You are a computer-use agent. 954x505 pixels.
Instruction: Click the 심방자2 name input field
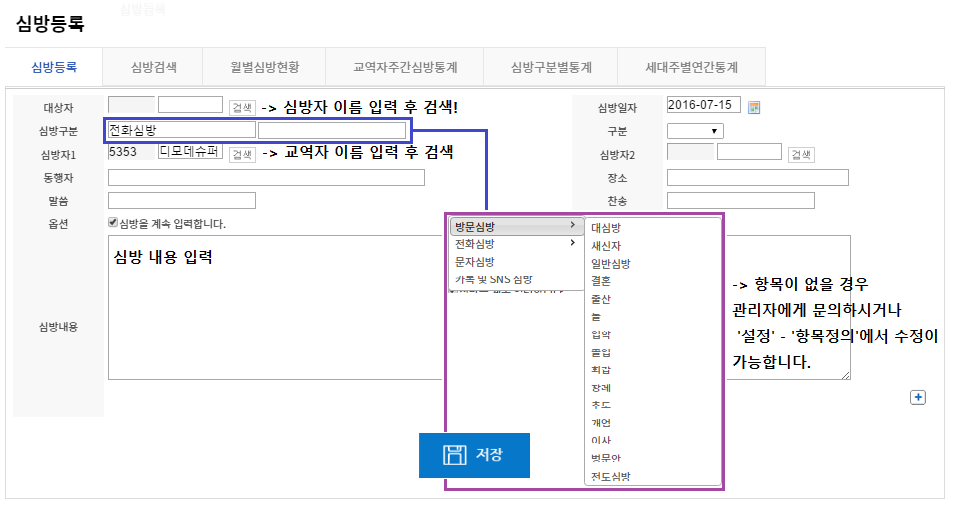tap(750, 152)
